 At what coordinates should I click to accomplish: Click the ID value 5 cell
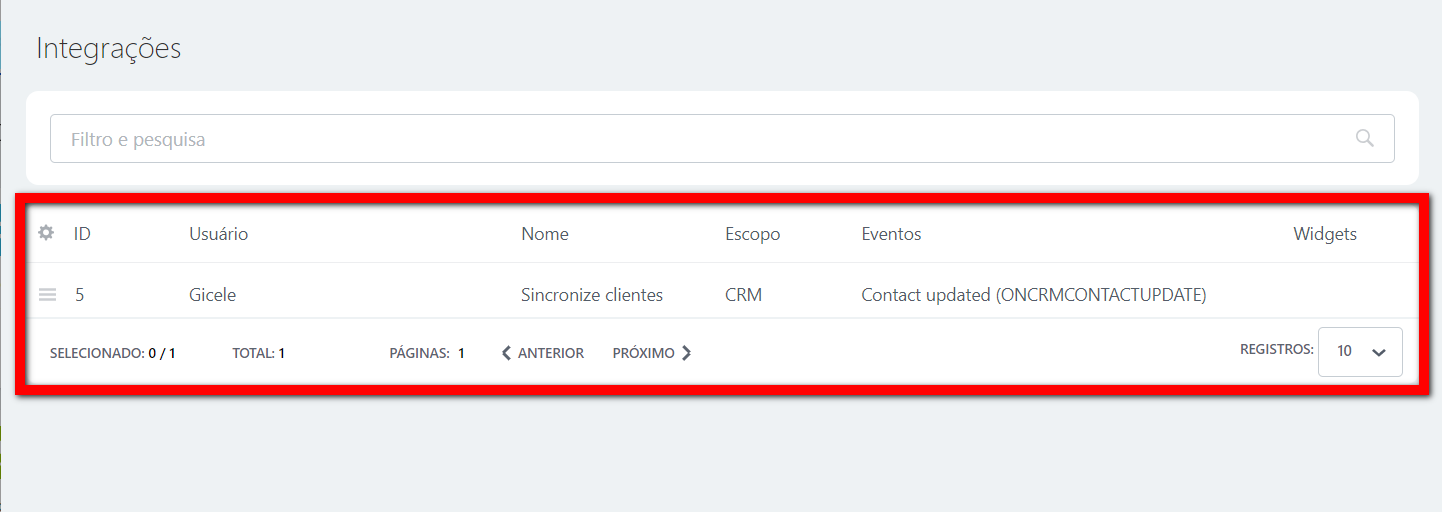tap(80, 295)
